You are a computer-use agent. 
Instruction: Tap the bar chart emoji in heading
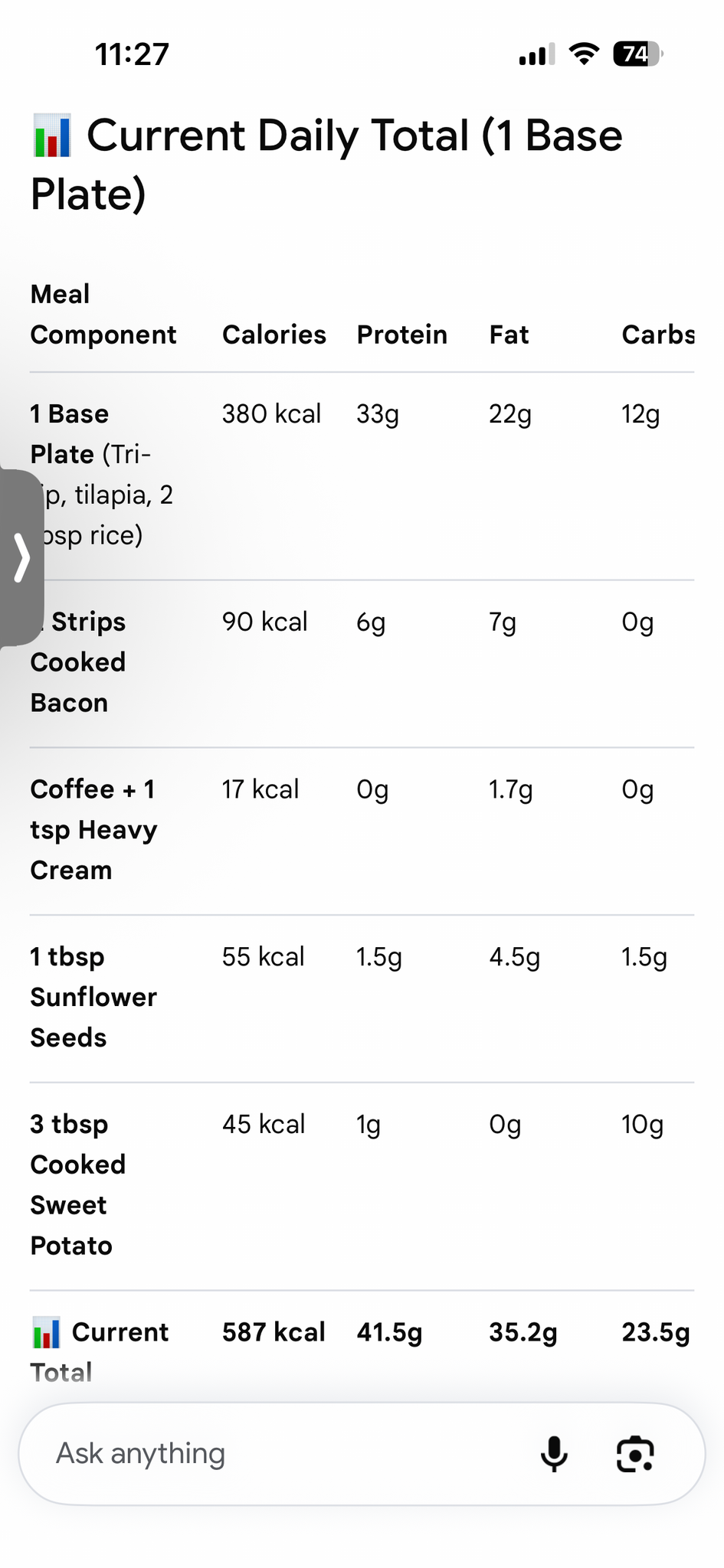pyautogui.click(x=52, y=136)
